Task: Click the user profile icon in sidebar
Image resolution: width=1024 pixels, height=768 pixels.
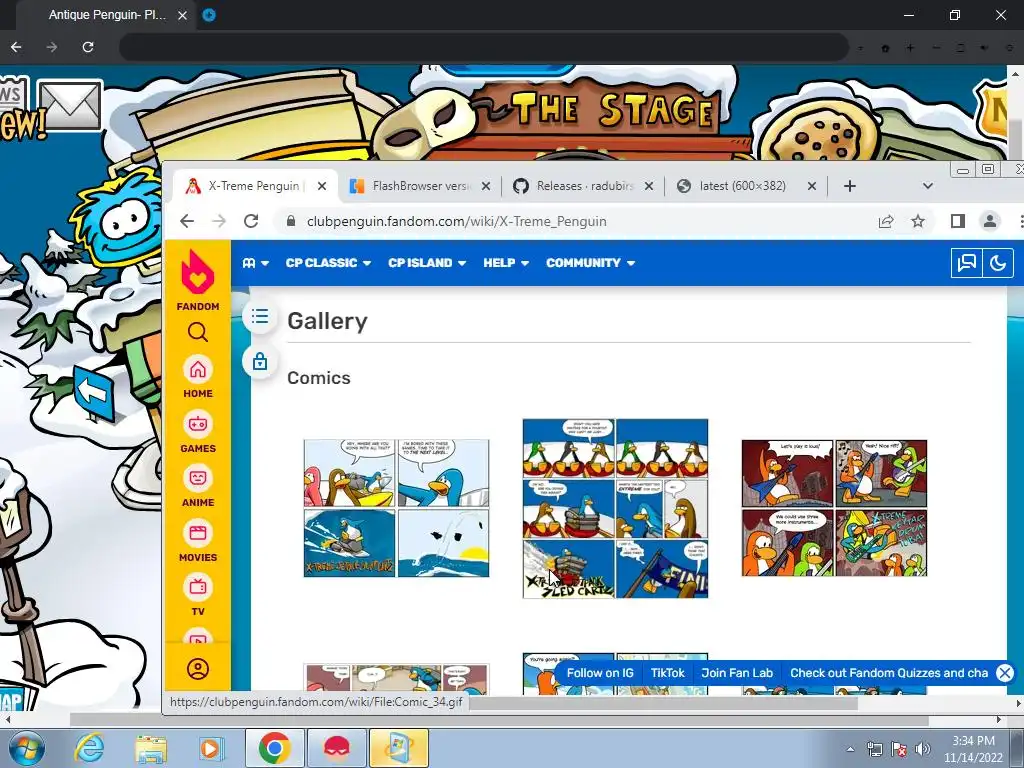Action: pos(198,669)
